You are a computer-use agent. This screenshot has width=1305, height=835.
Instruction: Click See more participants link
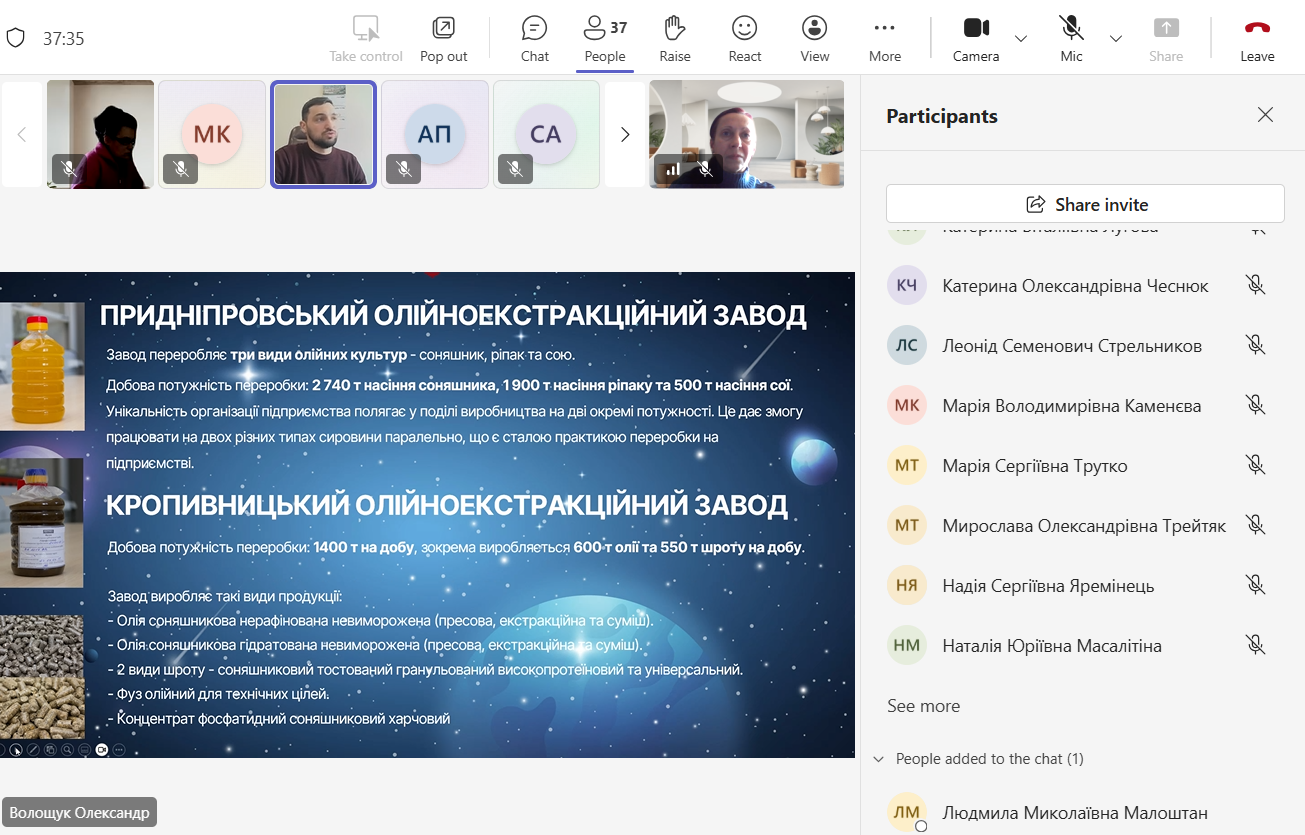pos(923,706)
